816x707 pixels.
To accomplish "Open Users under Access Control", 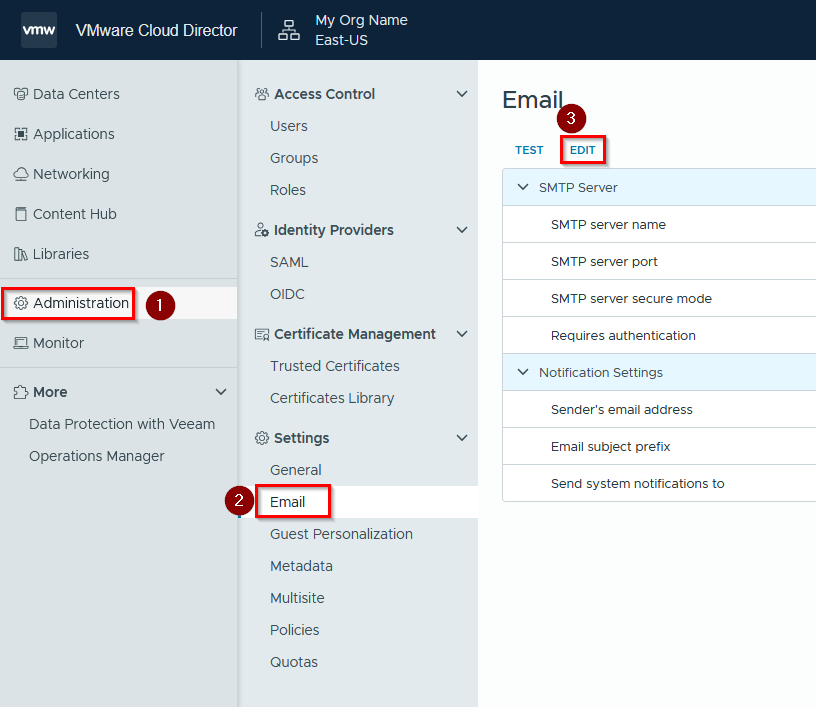I will [289, 126].
